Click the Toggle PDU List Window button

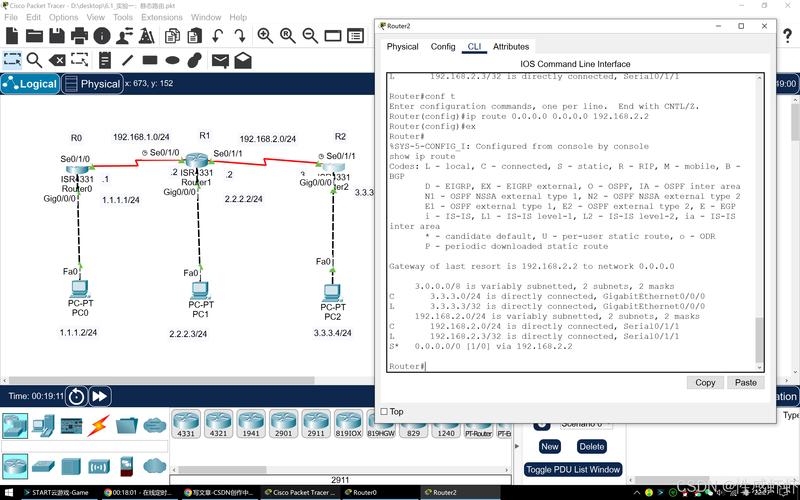573,469
